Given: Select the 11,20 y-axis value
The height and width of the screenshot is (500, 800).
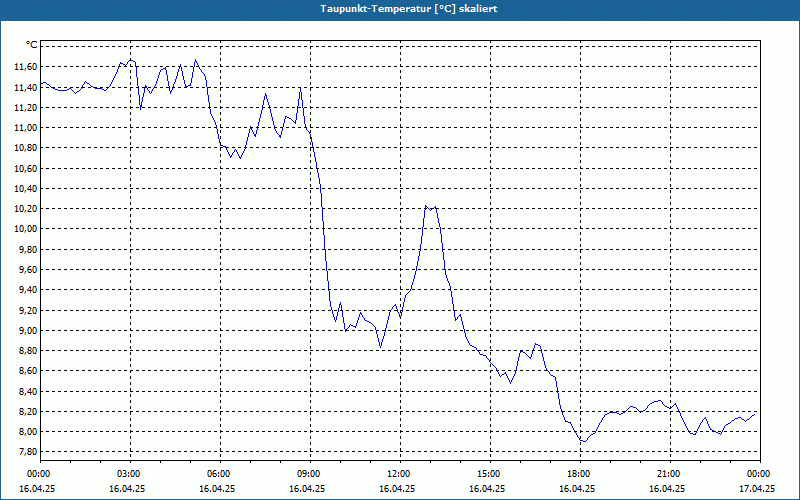Looking at the screenshot, I should (27, 108).
